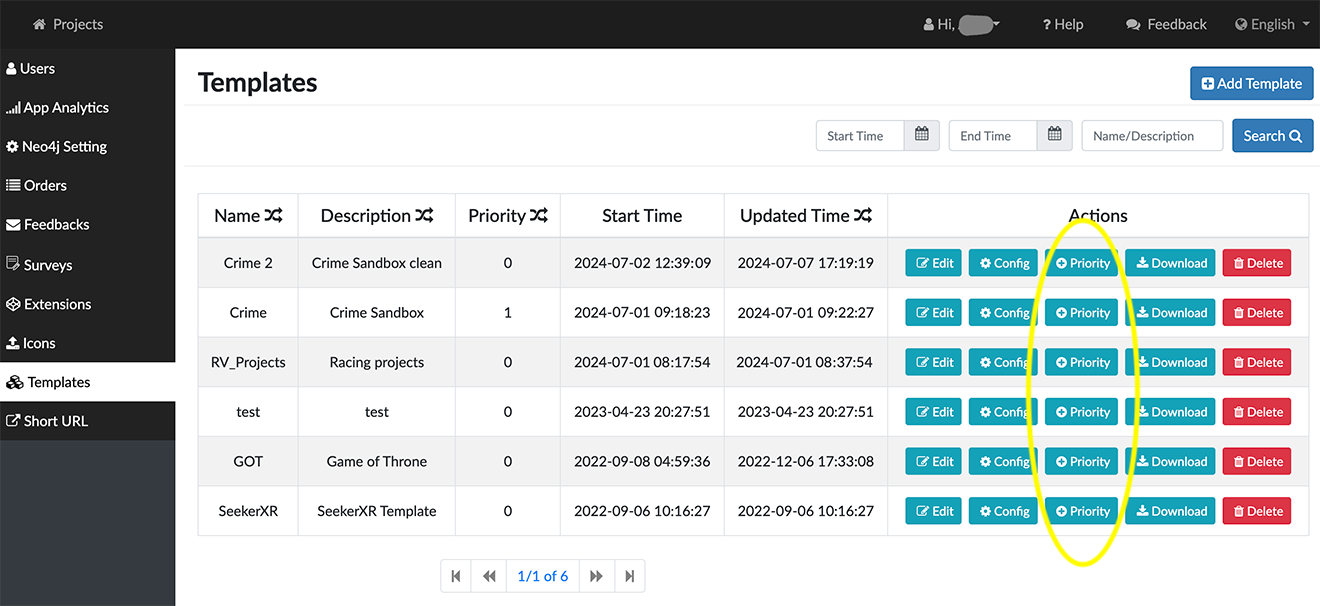Screen dimensions: 1320x606
Task: Download the SeekerXR template
Action: pos(1170,511)
